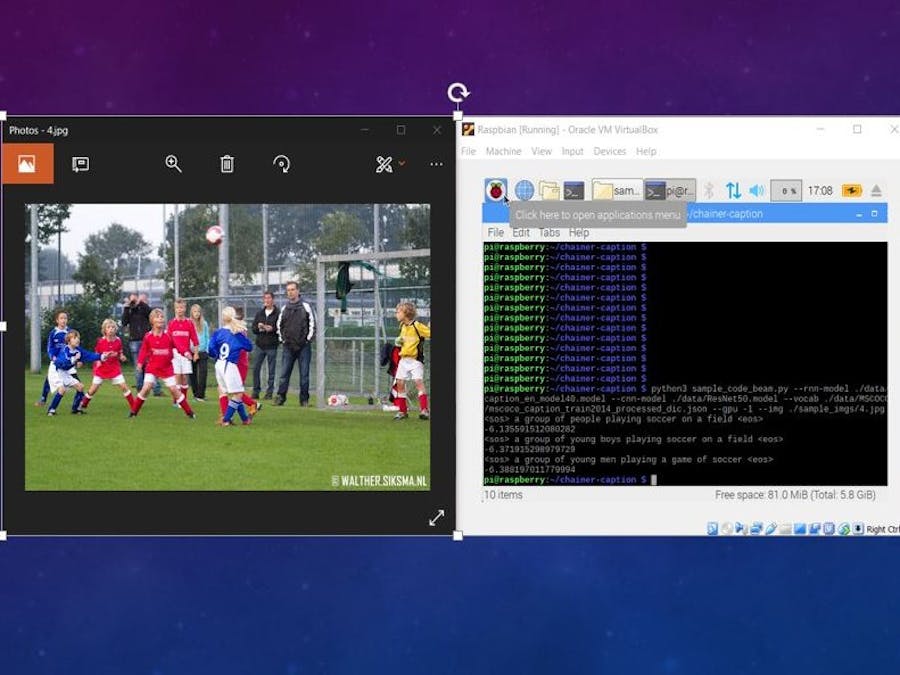The height and width of the screenshot is (675, 900).
Task: Open the File Manager folders icon on the Raspbian panel
Action: pos(549,191)
